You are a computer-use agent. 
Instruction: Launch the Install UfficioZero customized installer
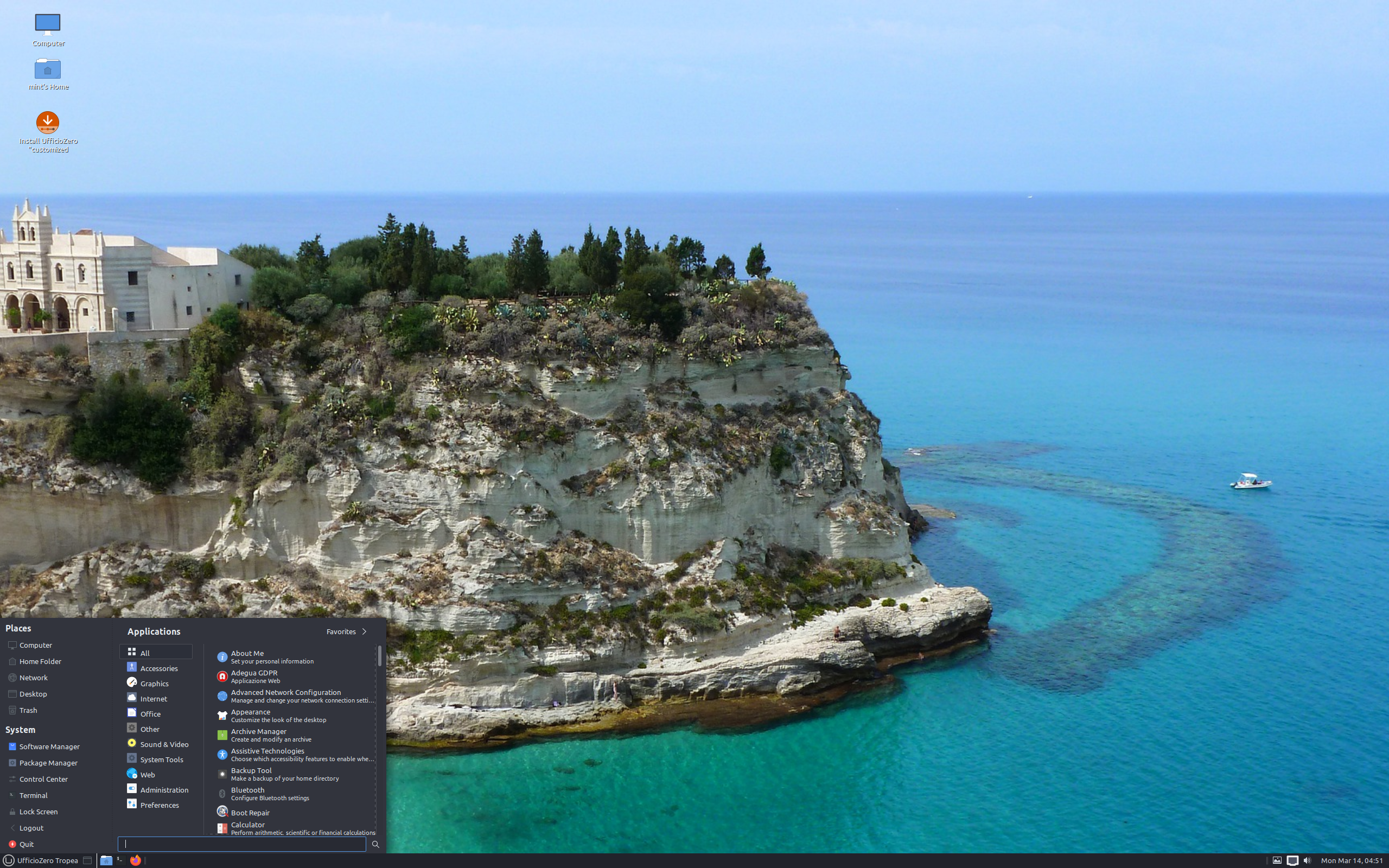[x=48, y=131]
